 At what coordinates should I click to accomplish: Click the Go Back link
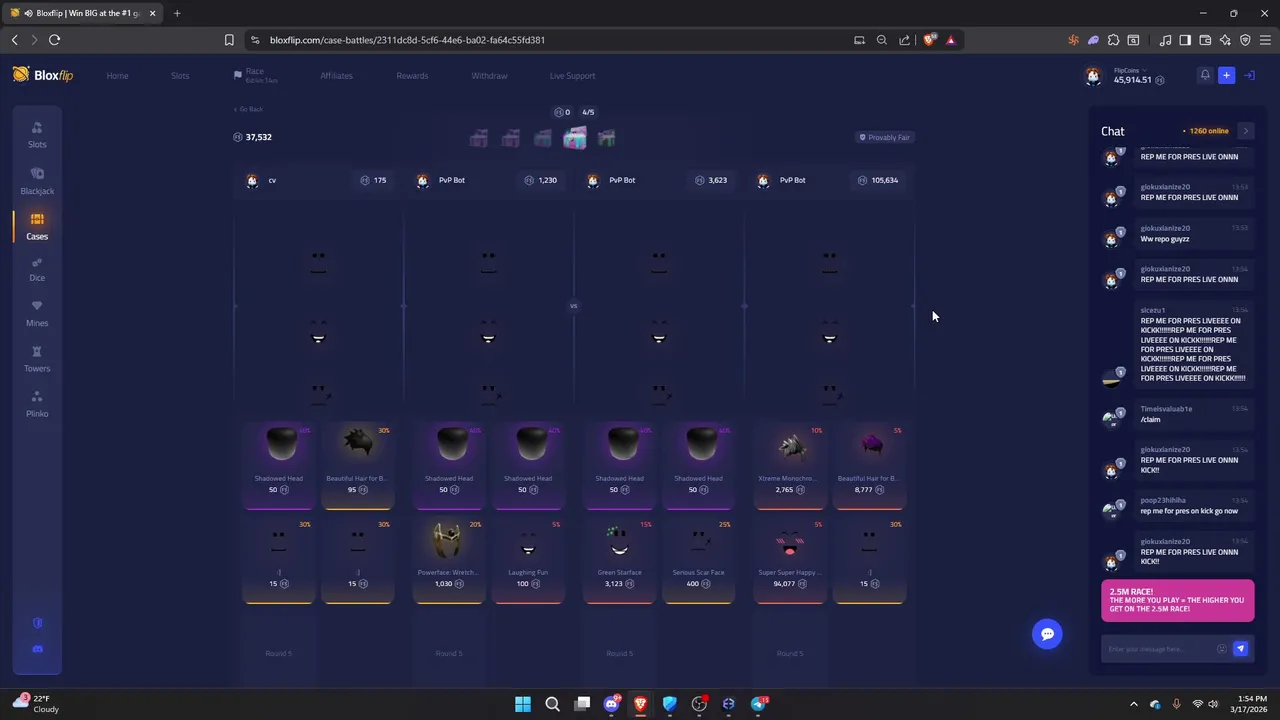[x=248, y=109]
